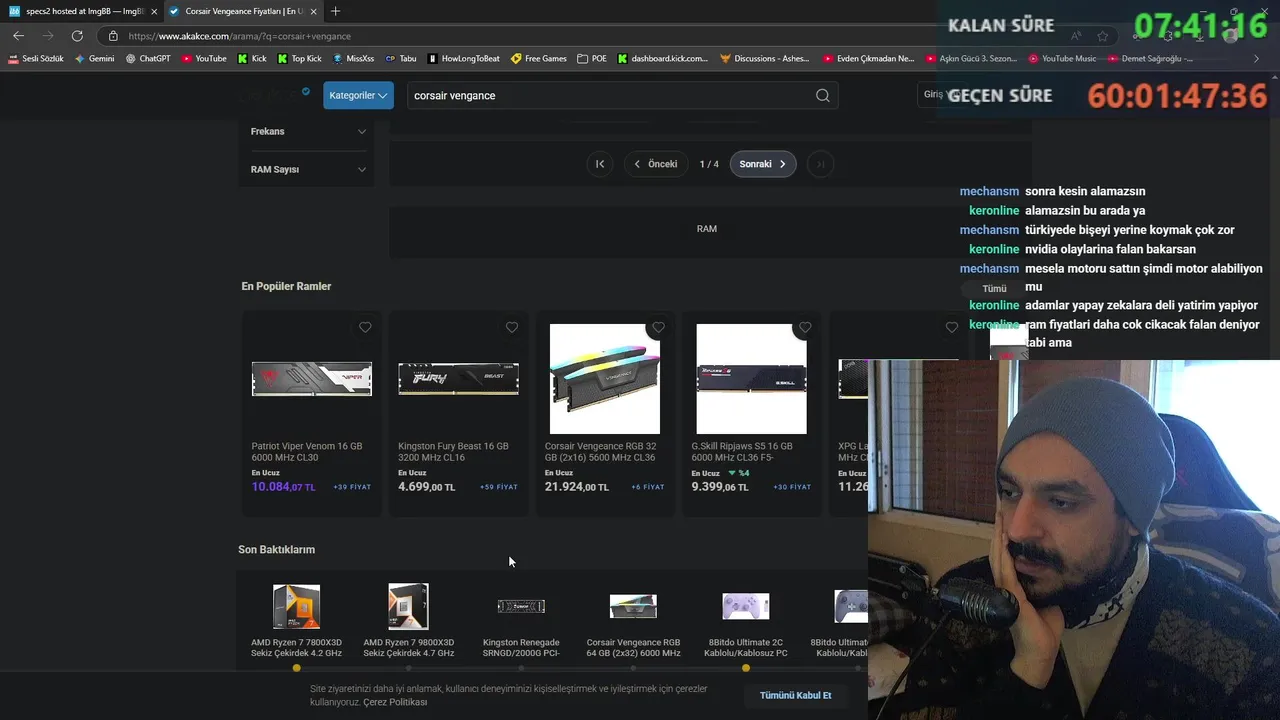View +59 FİYAT offers for Kingston Fury
Screen dimensions: 1280x720
(x=498, y=487)
